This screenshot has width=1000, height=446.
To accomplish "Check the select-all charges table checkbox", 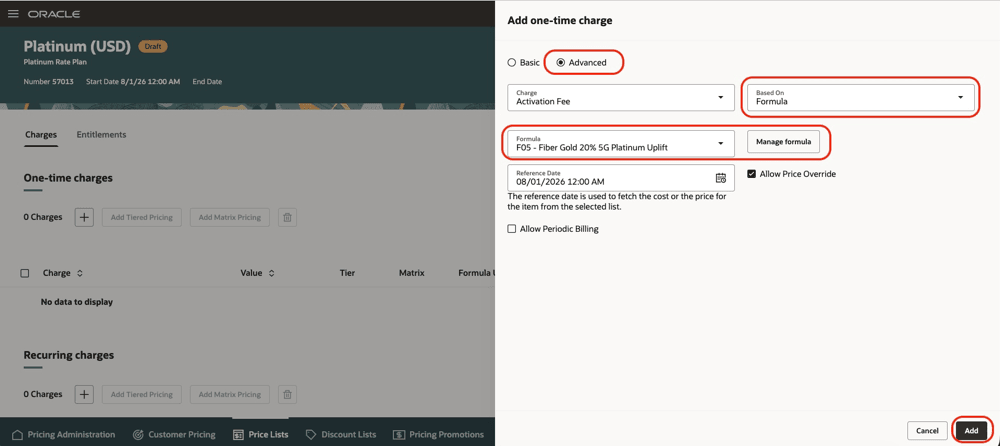I will (25, 273).
